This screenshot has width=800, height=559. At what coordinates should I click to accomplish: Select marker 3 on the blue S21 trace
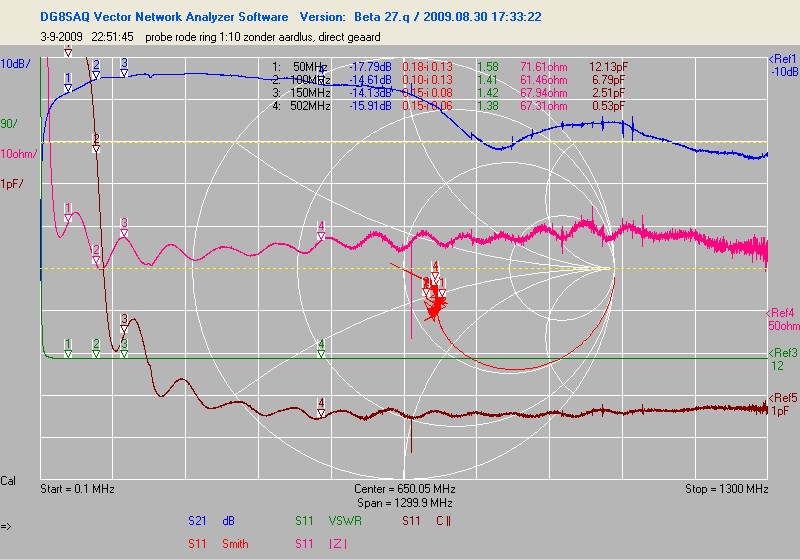coord(124,64)
